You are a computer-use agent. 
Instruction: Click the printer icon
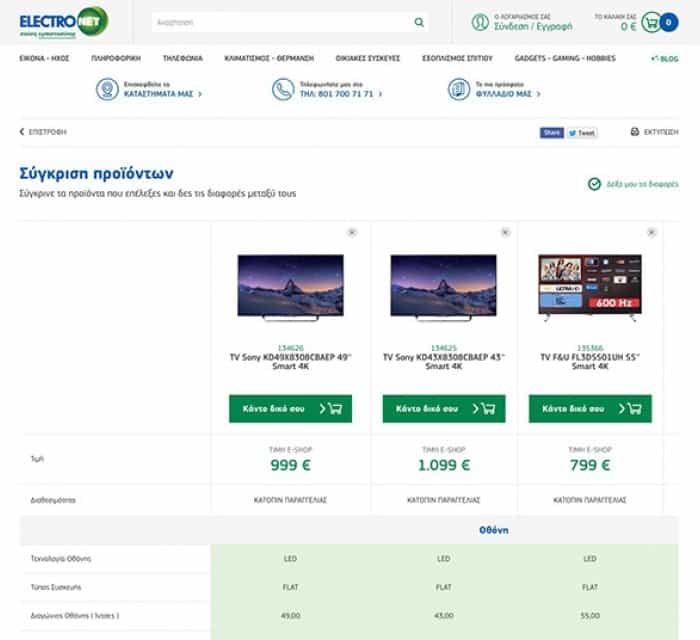pos(635,132)
